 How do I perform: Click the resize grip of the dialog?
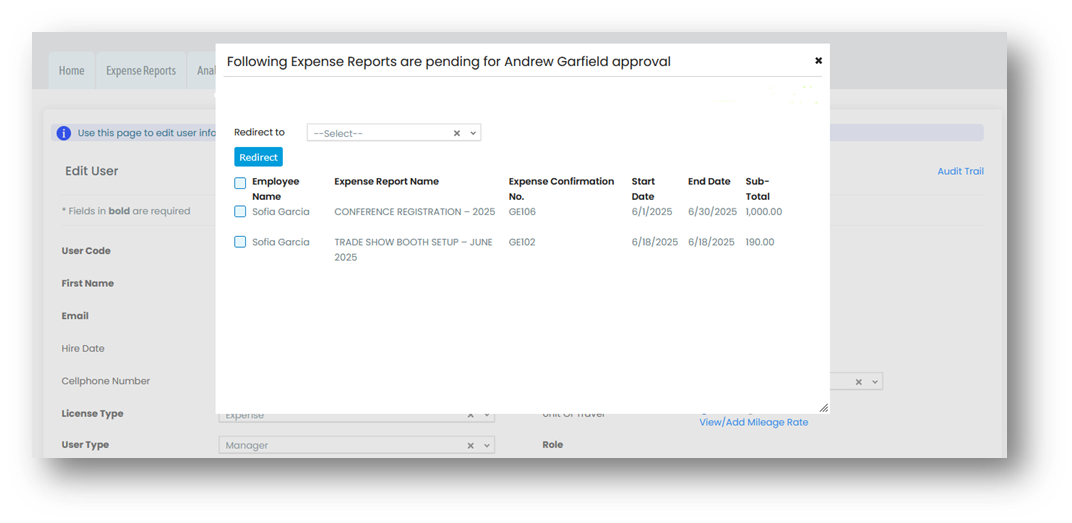coord(823,407)
